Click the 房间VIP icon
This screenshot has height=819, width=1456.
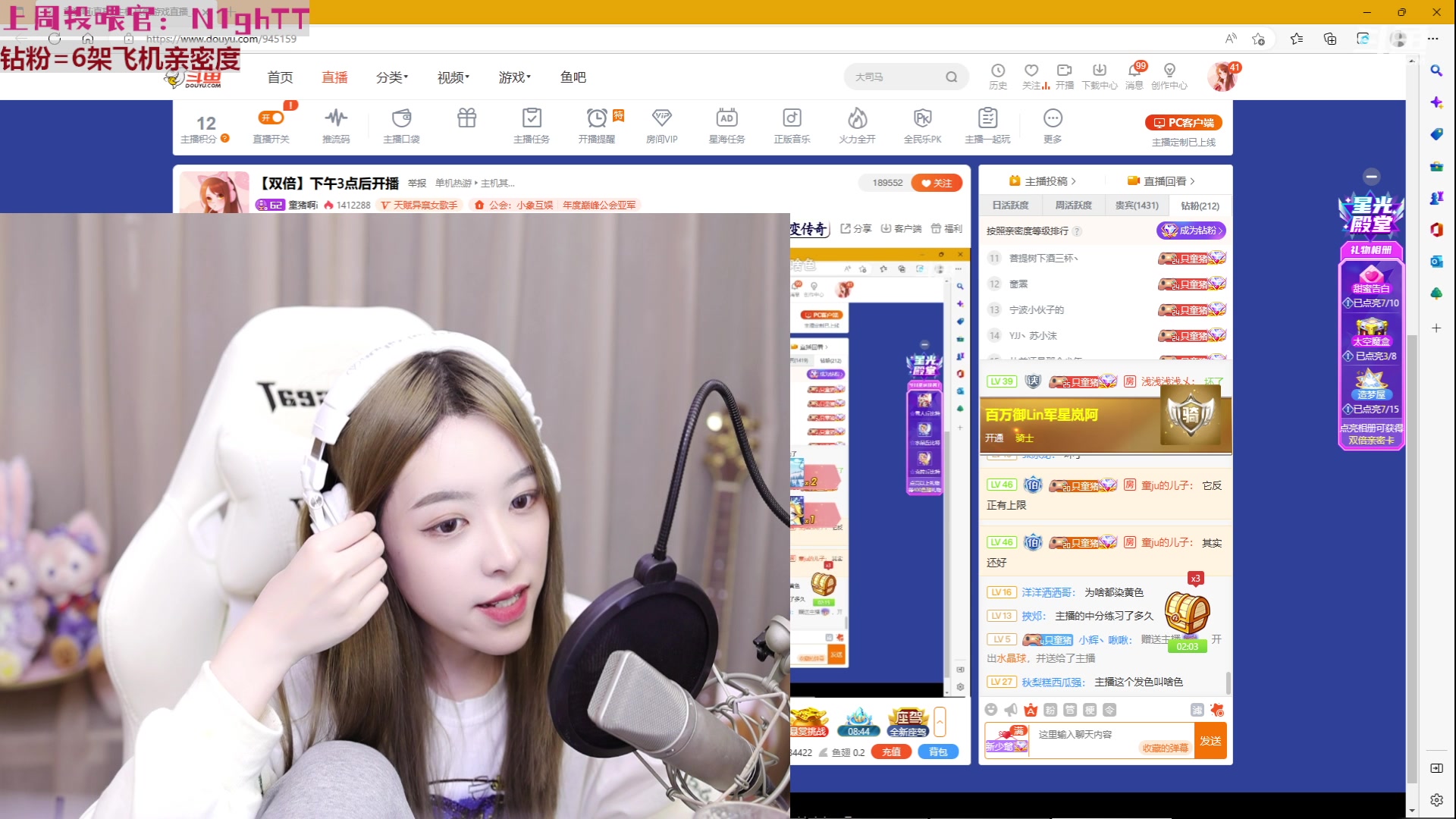coord(661,125)
